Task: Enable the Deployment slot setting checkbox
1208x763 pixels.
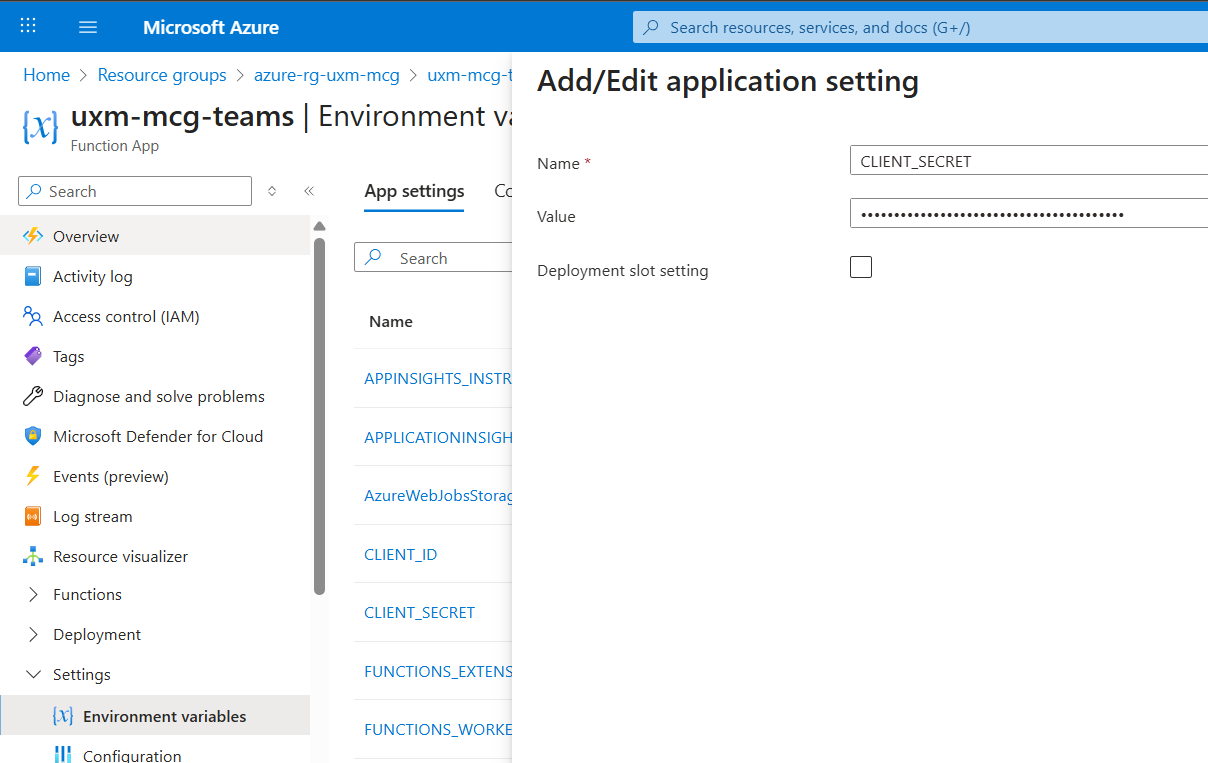Action: point(860,267)
